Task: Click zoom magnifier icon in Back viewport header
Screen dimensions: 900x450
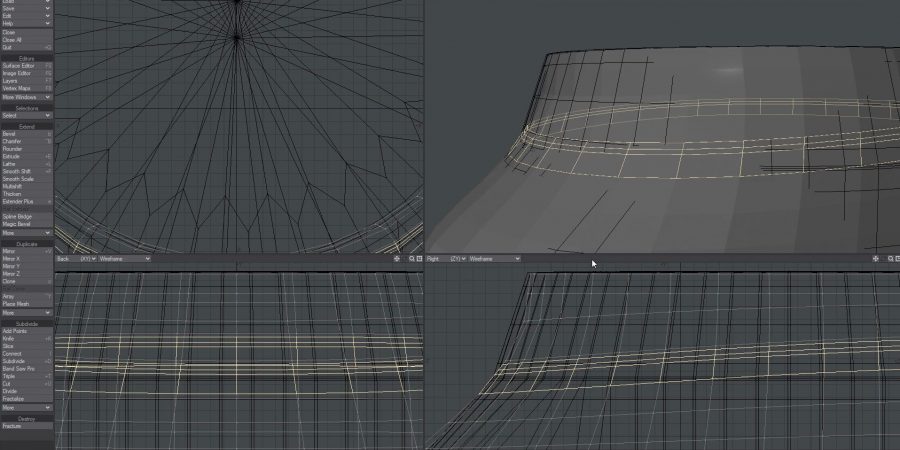Action: (x=412, y=259)
